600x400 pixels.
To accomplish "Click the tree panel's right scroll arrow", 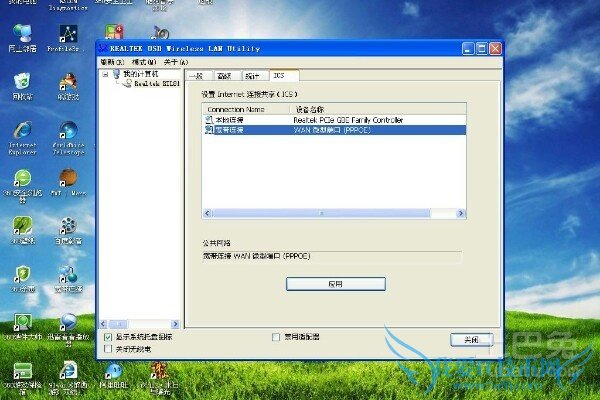I will (x=175, y=324).
